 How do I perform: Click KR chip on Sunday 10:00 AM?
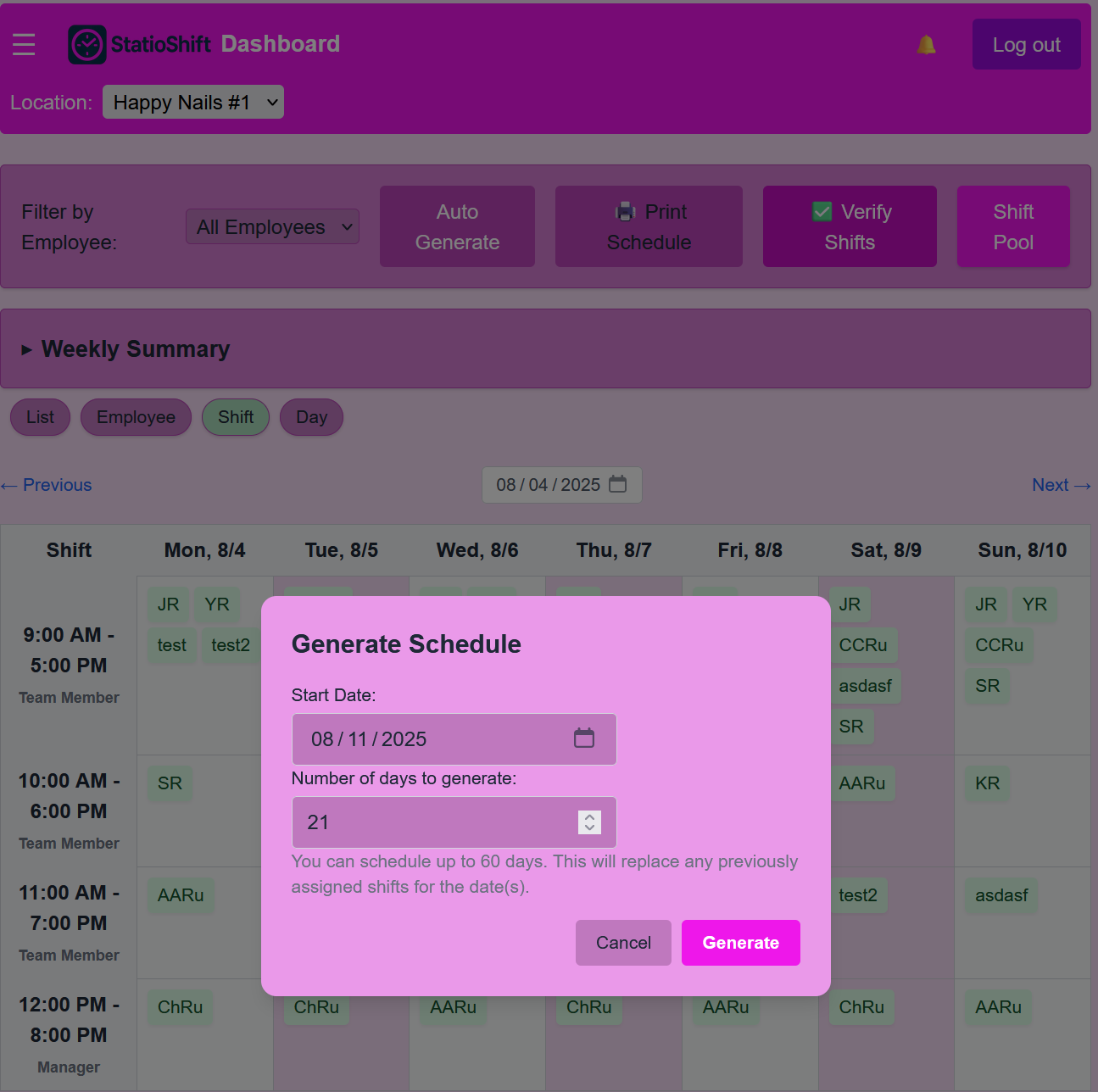coord(987,783)
